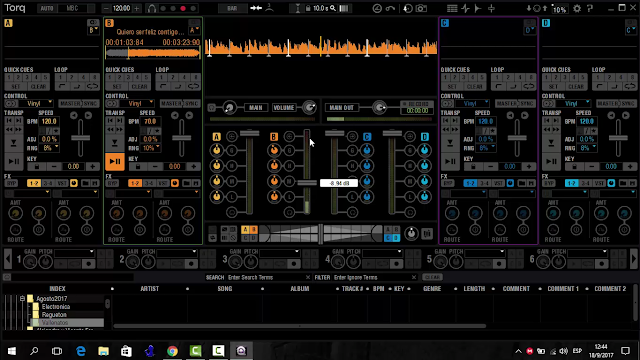Viewport: 640px width, 360px height.
Task: Sort the library by ARTIST column header
Action: (x=149, y=289)
